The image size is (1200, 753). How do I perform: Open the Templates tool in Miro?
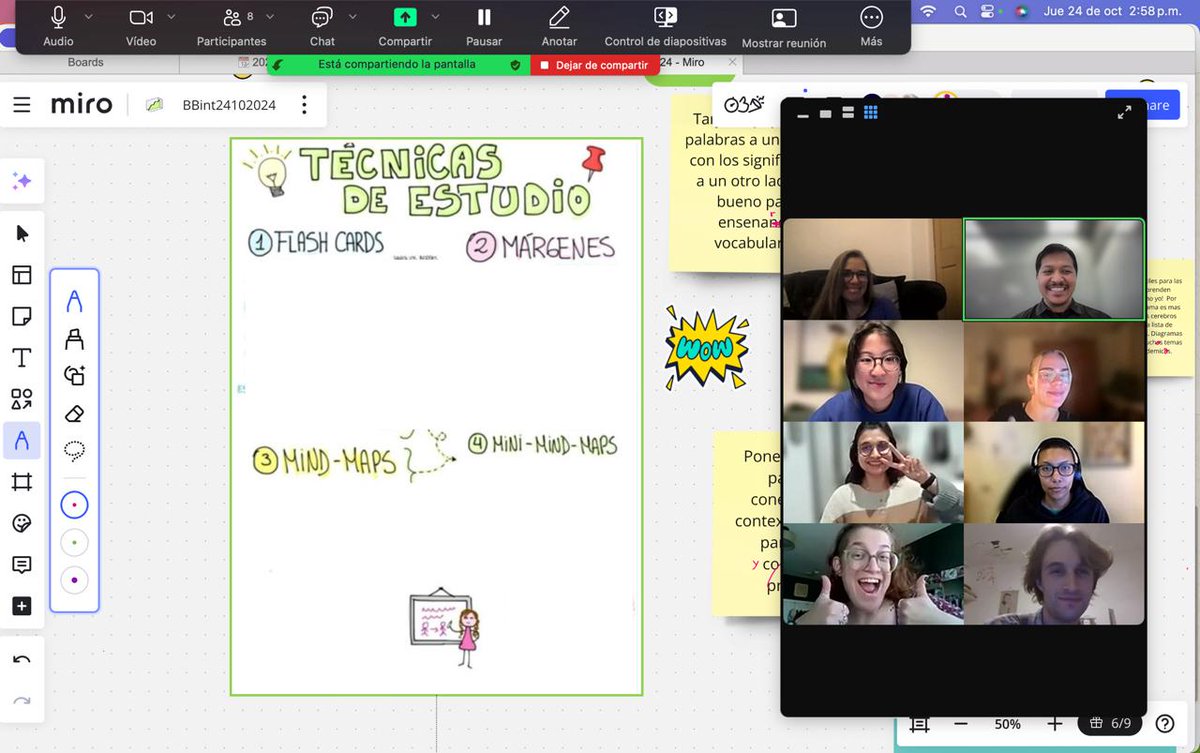point(22,275)
